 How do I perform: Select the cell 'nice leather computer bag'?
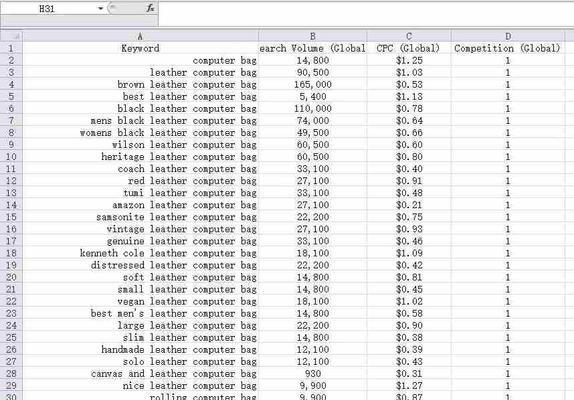(140, 386)
